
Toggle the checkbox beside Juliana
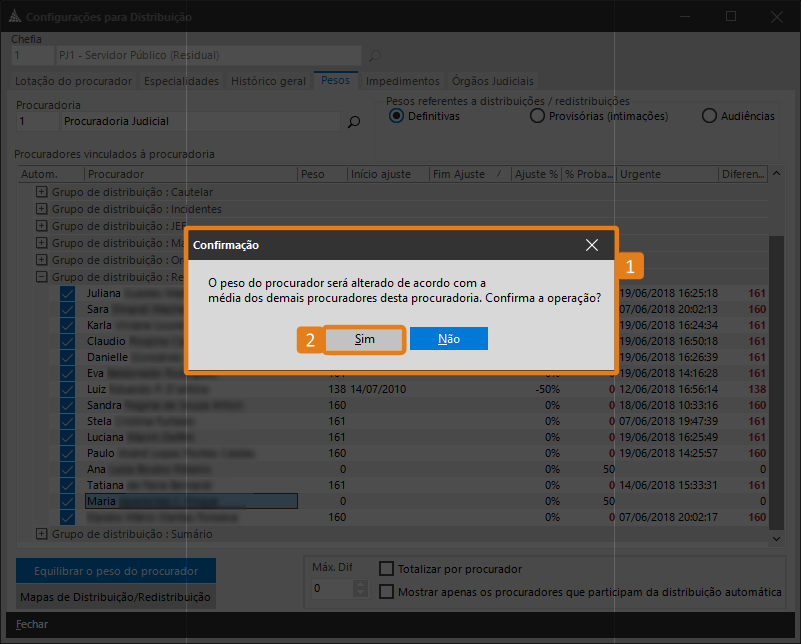point(67,294)
